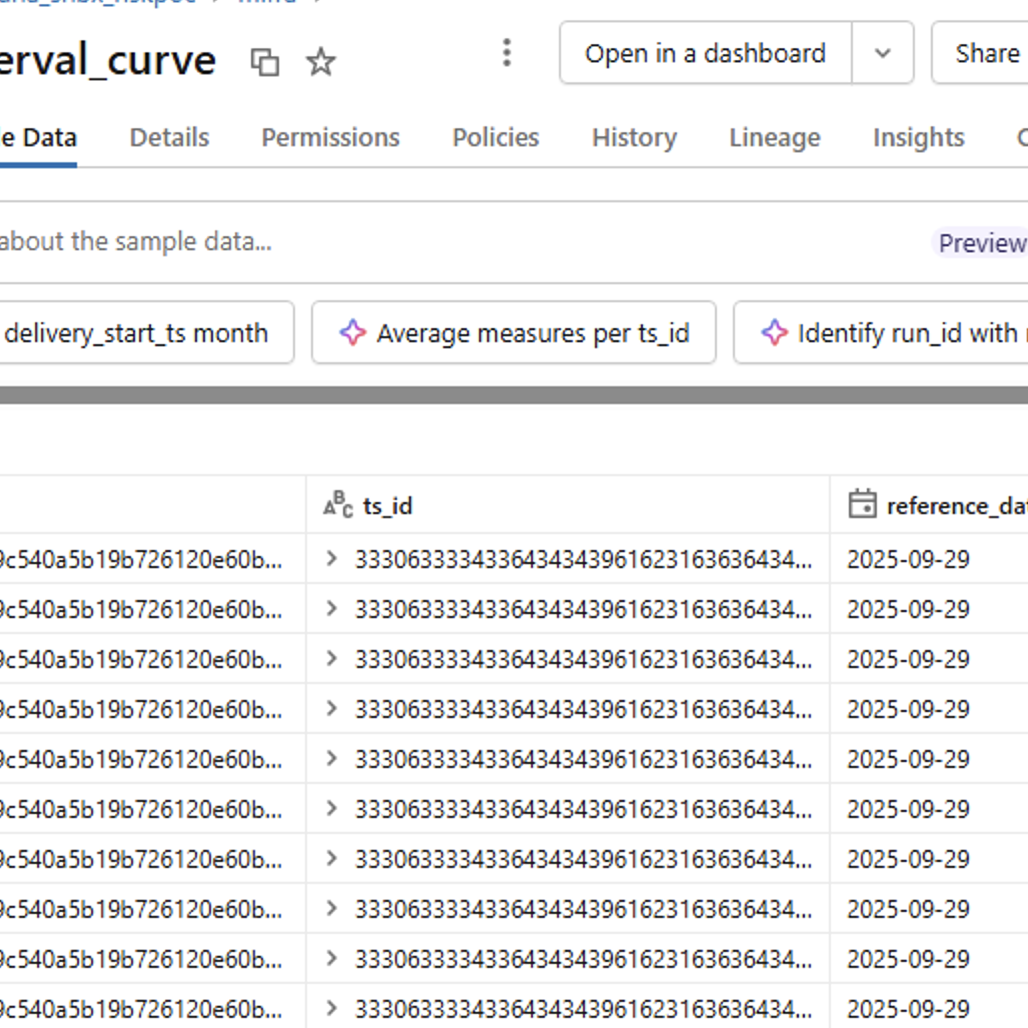Switch to the Details tab
Viewport: 1028px width, 1028px height.
coord(169,138)
